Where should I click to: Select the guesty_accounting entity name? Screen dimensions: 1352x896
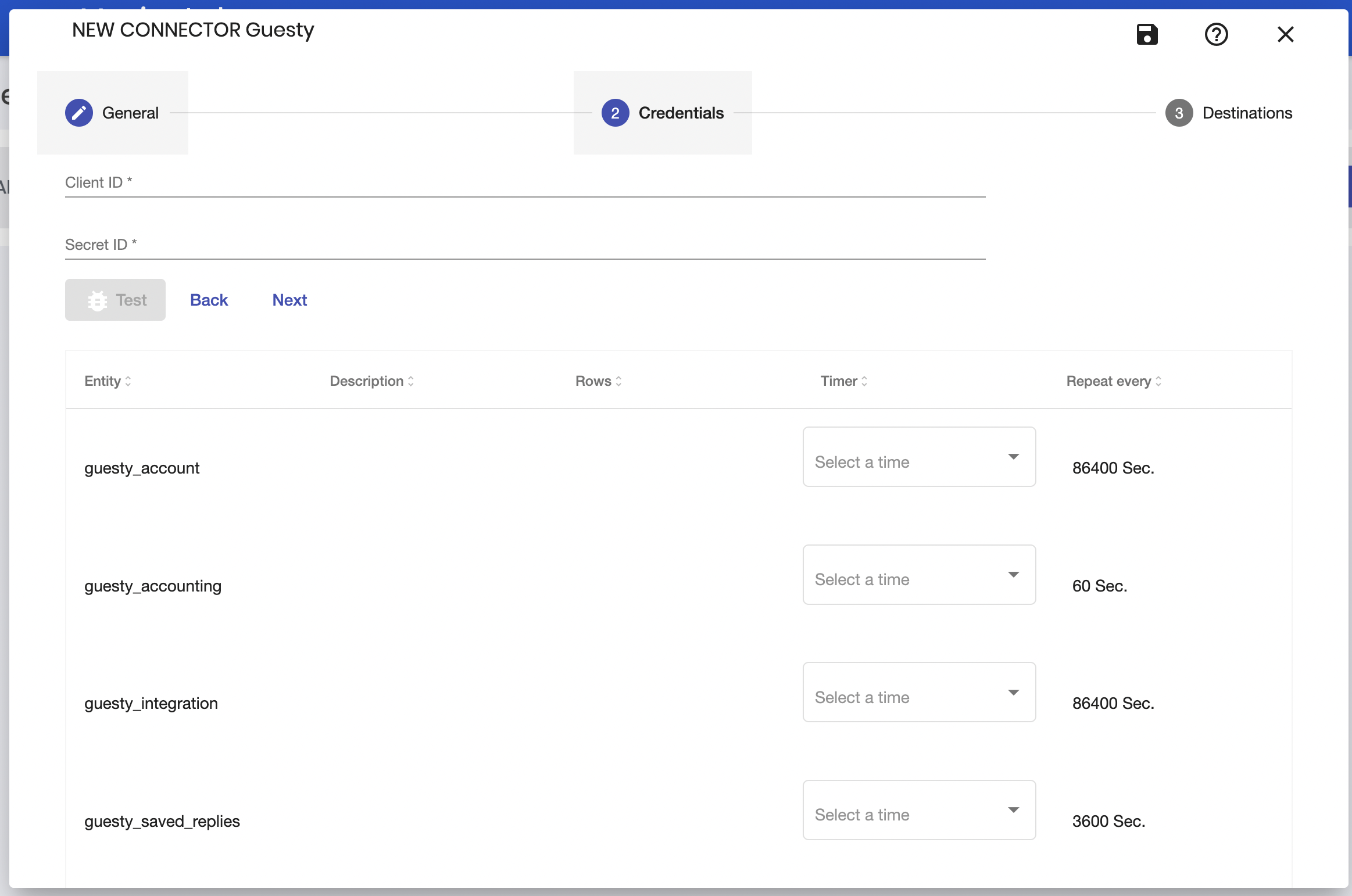click(153, 586)
